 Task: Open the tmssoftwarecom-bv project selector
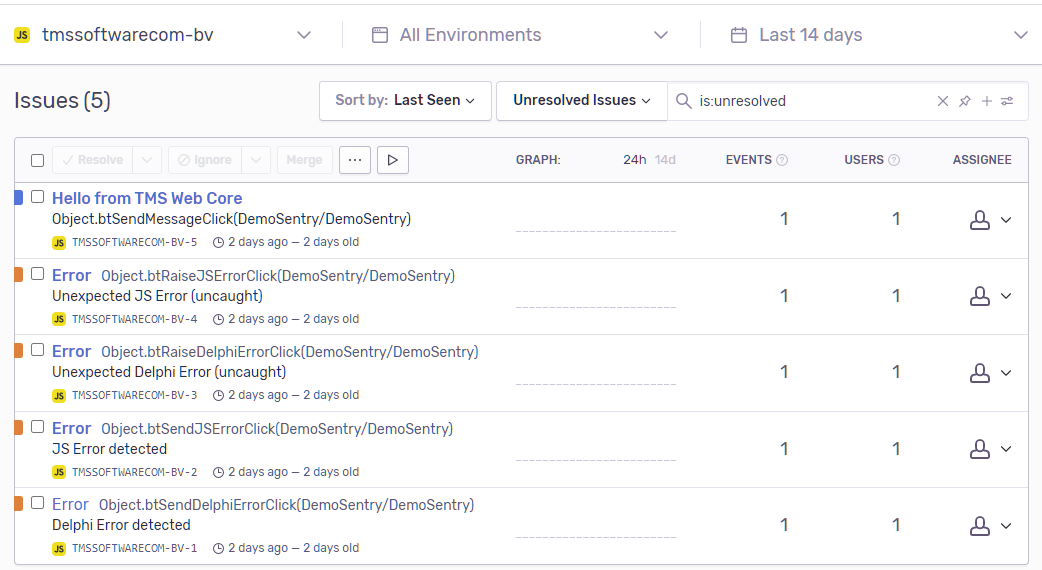[163, 35]
